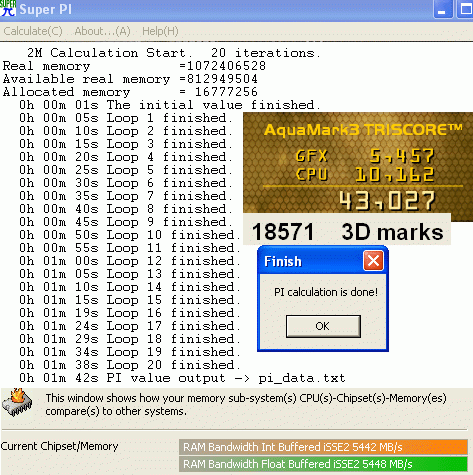Click the 'Loop 5 finished' line

point(126,170)
